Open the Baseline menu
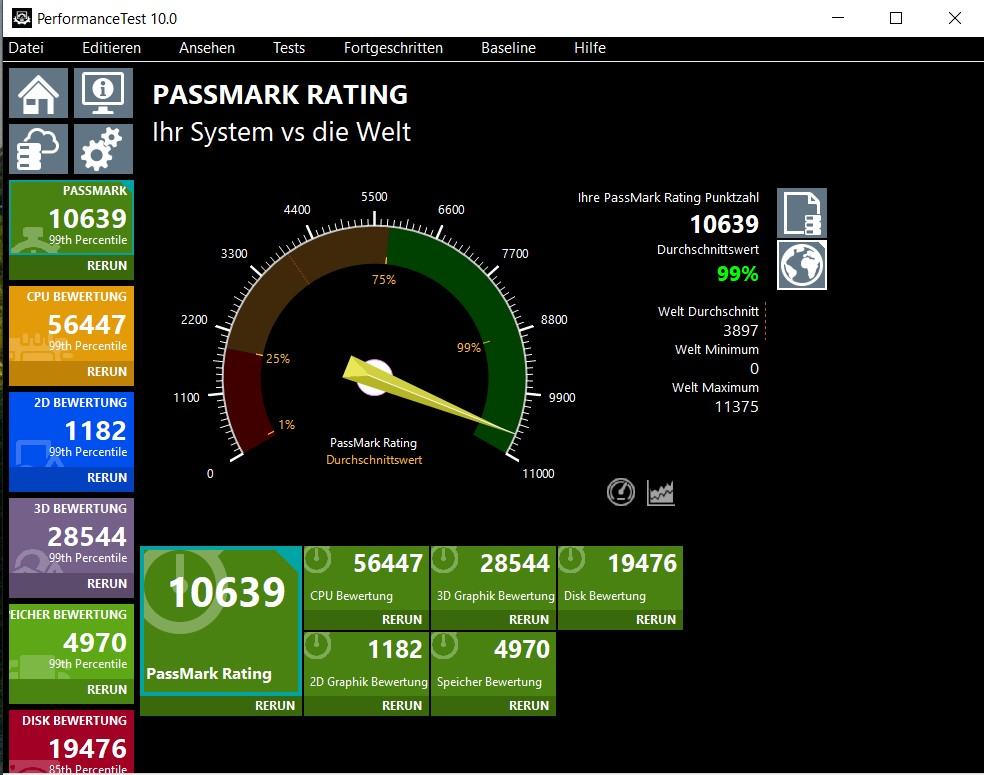 (508, 48)
